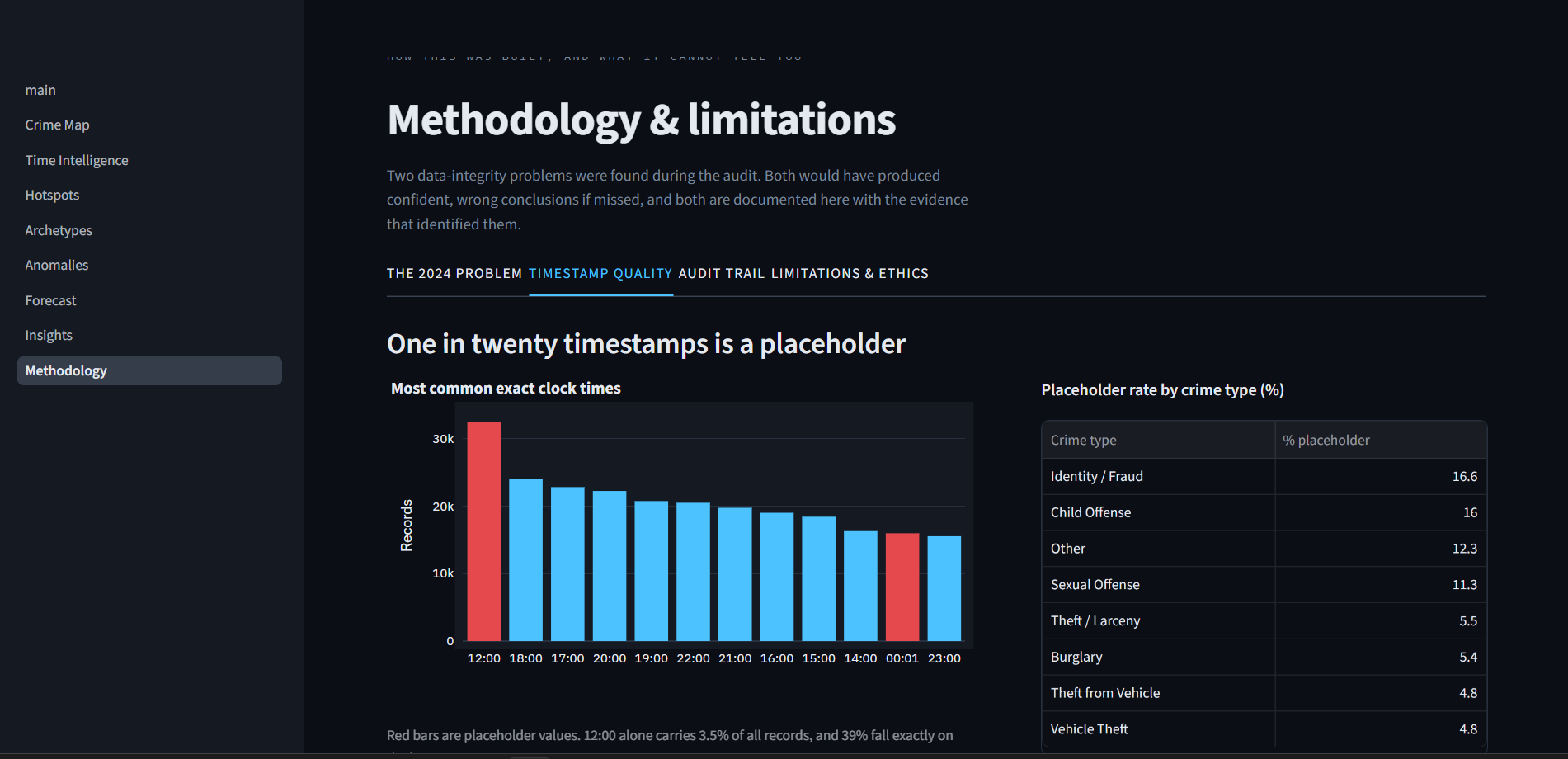Sort by % placeholder column header
The image size is (1568, 759).
point(1381,440)
